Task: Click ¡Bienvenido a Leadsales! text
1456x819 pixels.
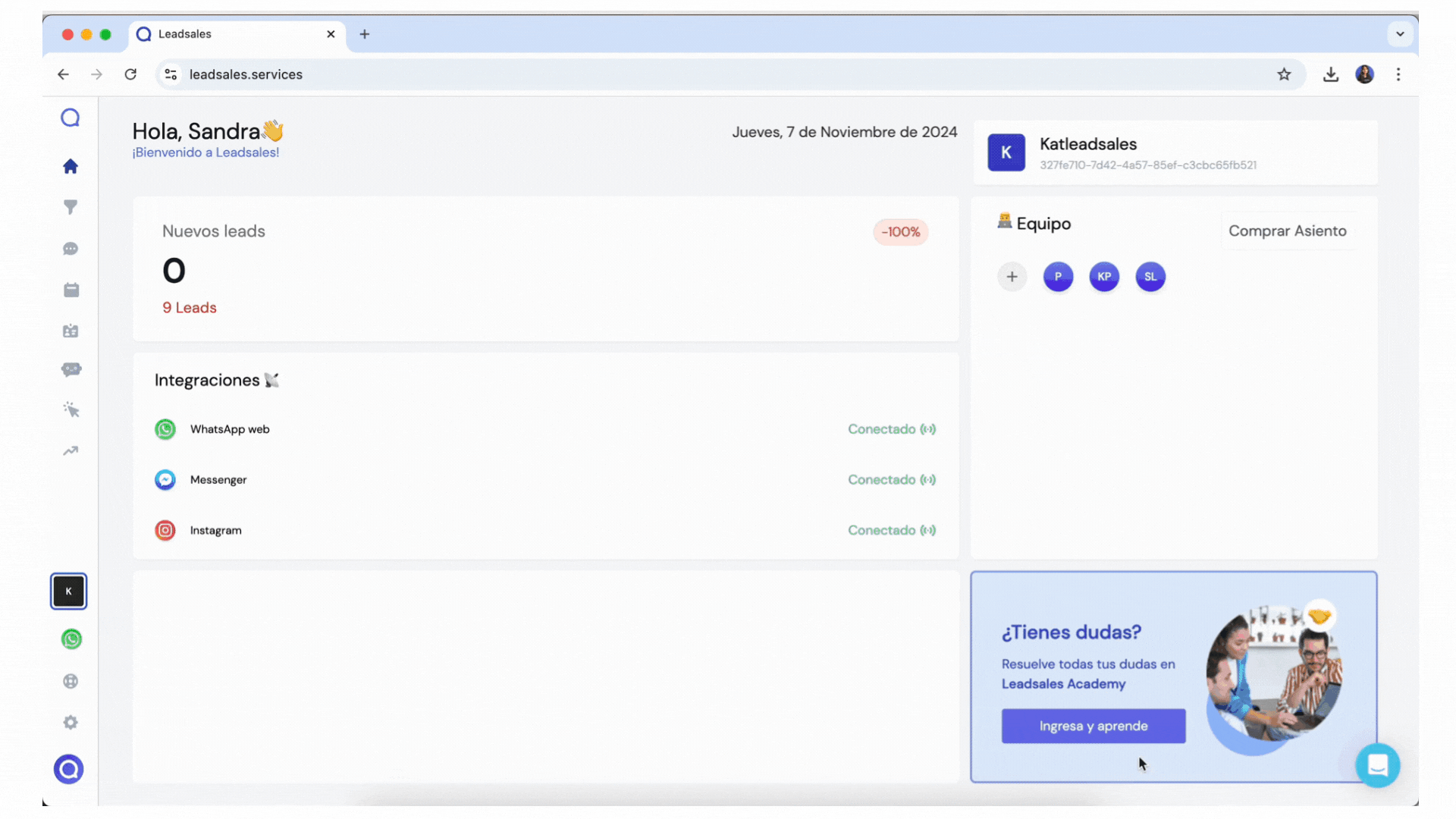Action: point(206,152)
